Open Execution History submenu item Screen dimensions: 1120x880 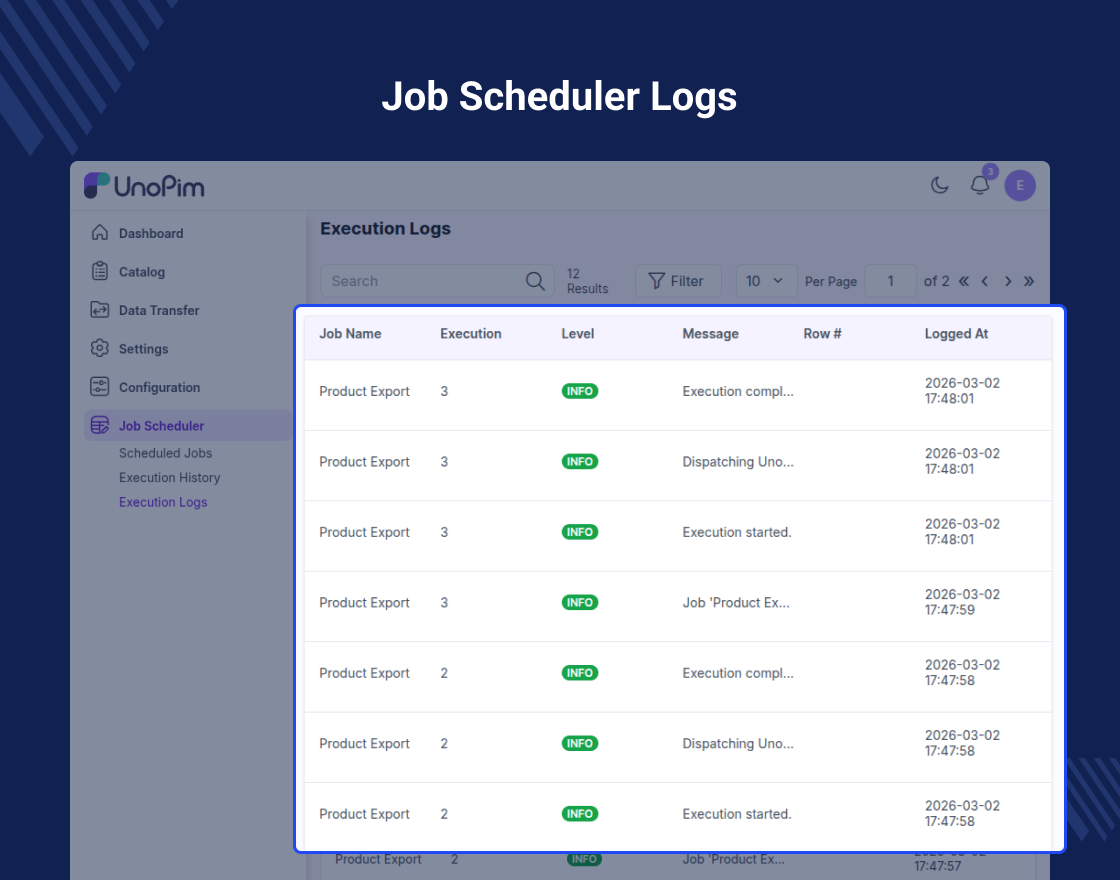click(169, 478)
